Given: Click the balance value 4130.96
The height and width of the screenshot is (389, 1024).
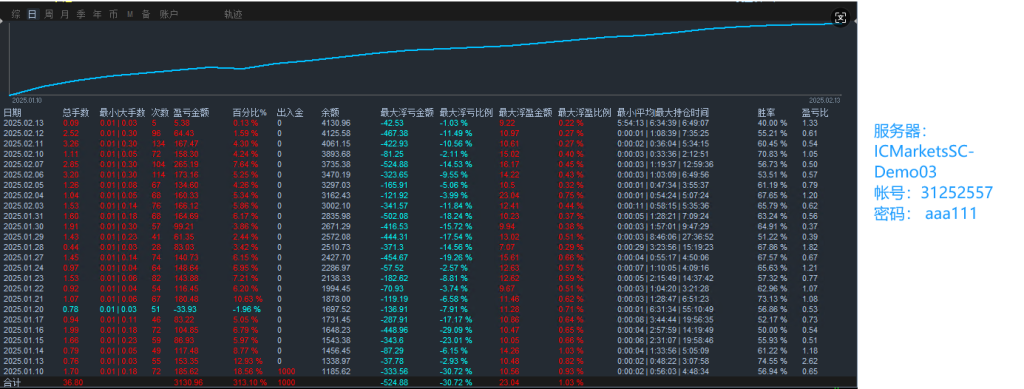Looking at the screenshot, I should tap(336, 123).
